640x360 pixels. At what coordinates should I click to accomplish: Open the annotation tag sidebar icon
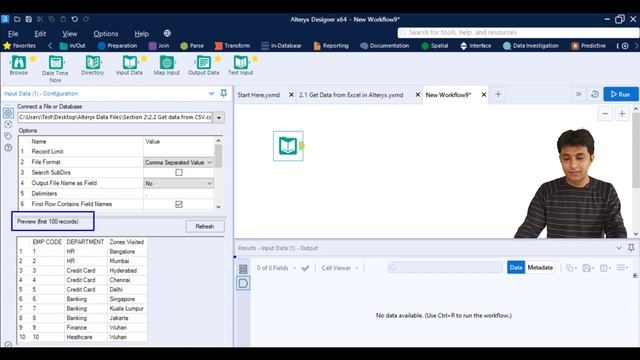pos(8,136)
